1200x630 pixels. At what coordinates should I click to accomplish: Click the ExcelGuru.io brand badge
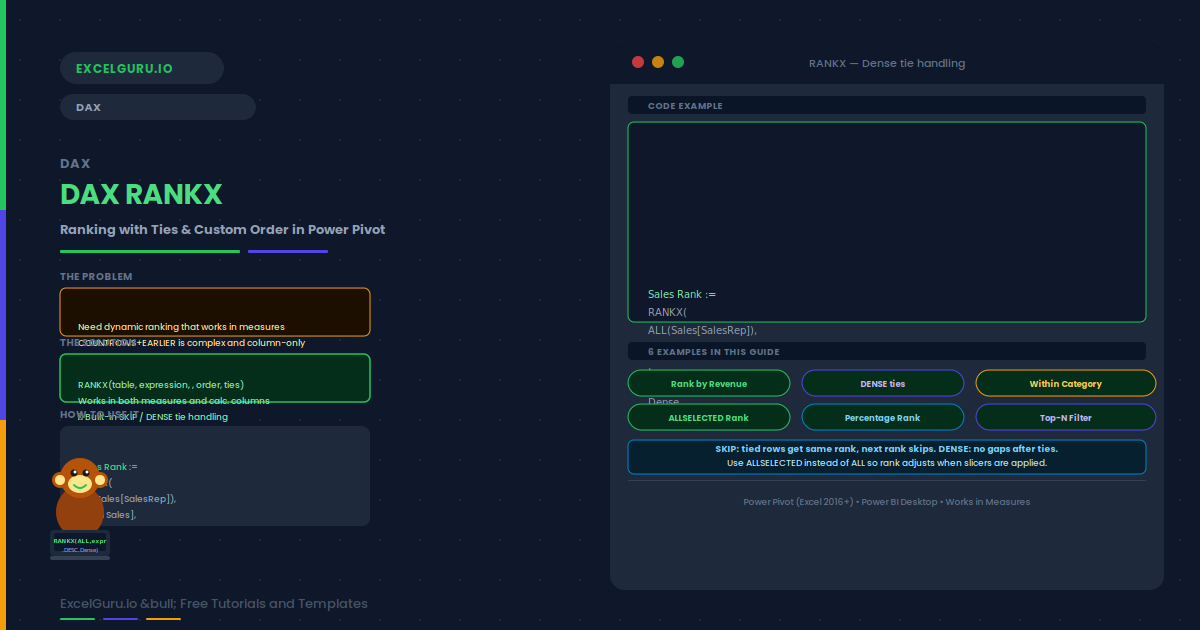pos(142,68)
